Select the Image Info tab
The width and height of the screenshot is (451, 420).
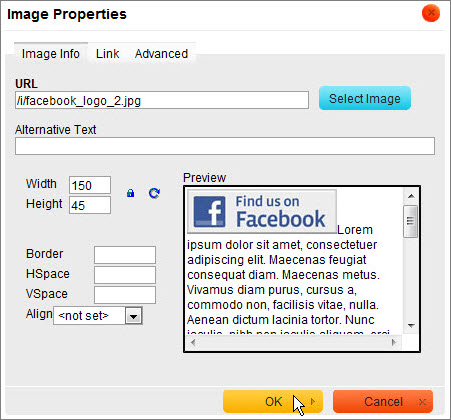coord(51,54)
